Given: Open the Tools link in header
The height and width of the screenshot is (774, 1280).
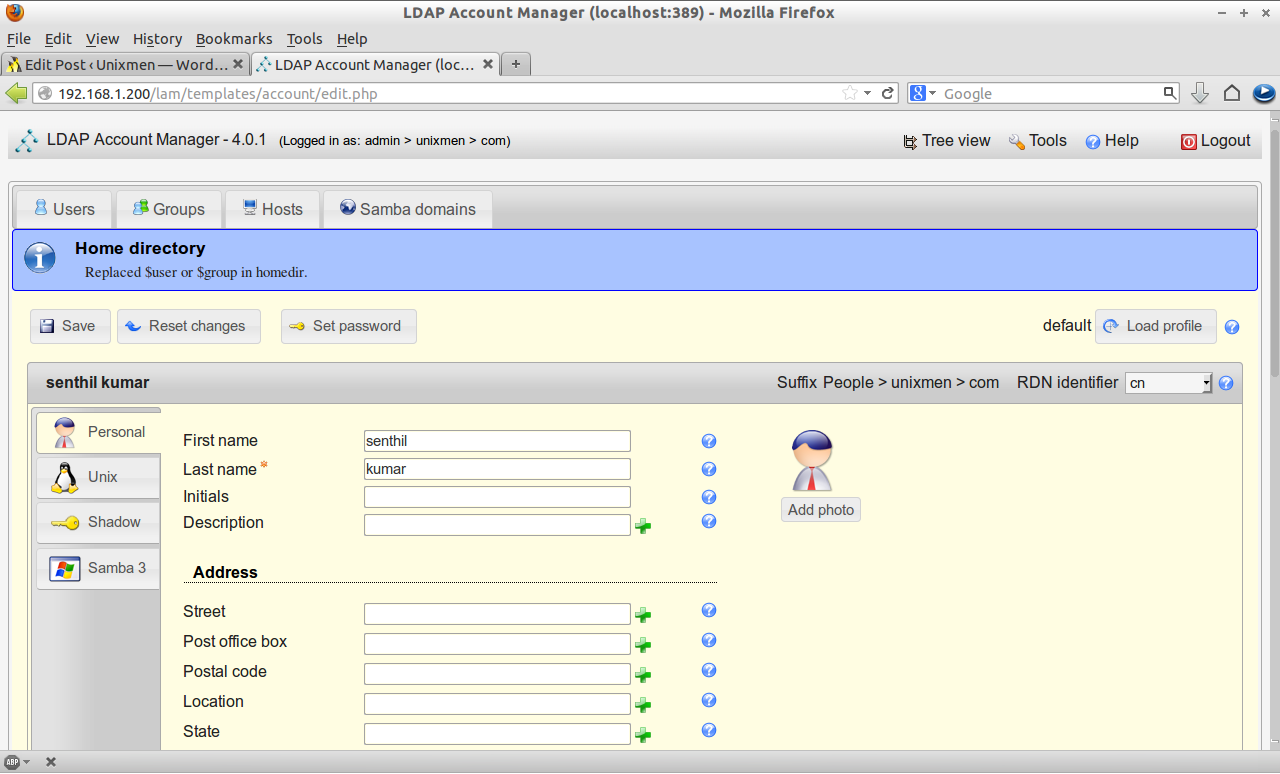Looking at the screenshot, I should (1037, 141).
